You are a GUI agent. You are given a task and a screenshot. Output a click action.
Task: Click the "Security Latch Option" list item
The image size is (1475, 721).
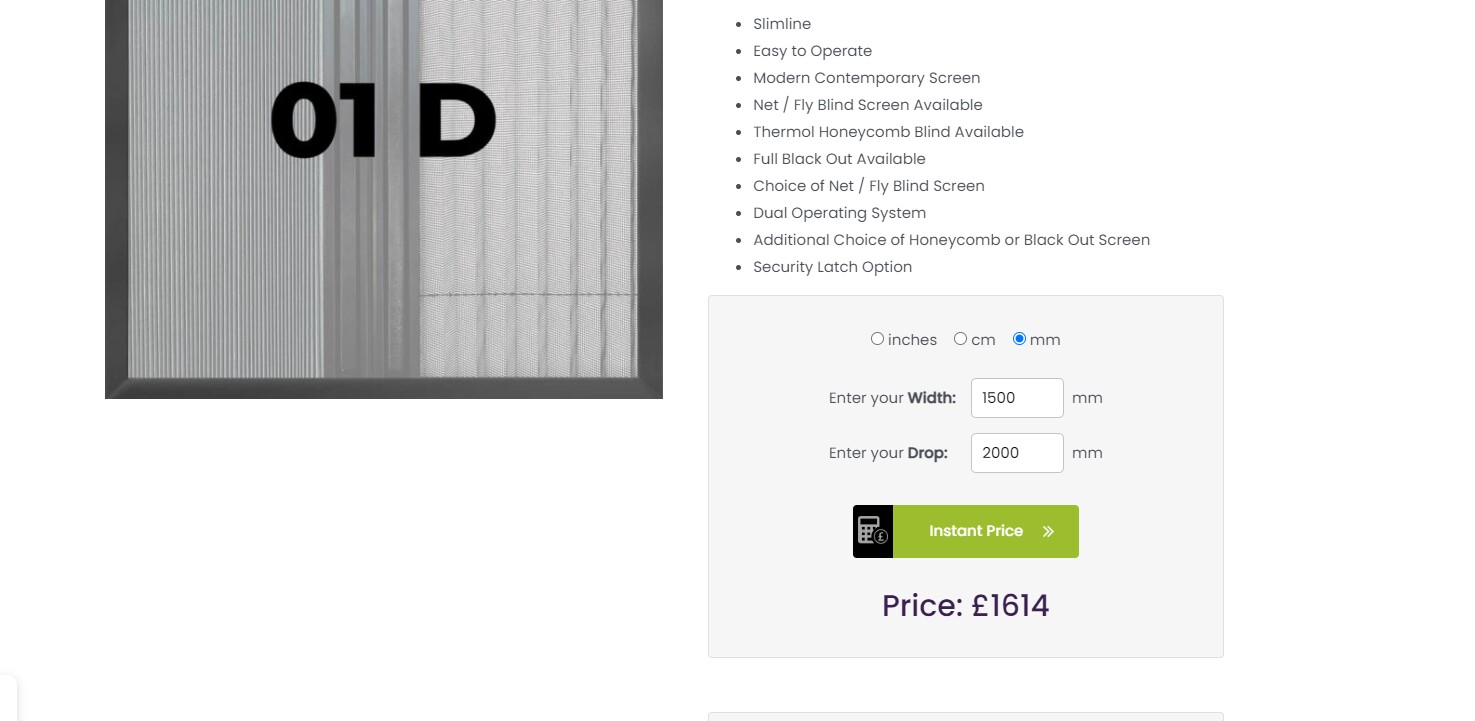coord(832,267)
